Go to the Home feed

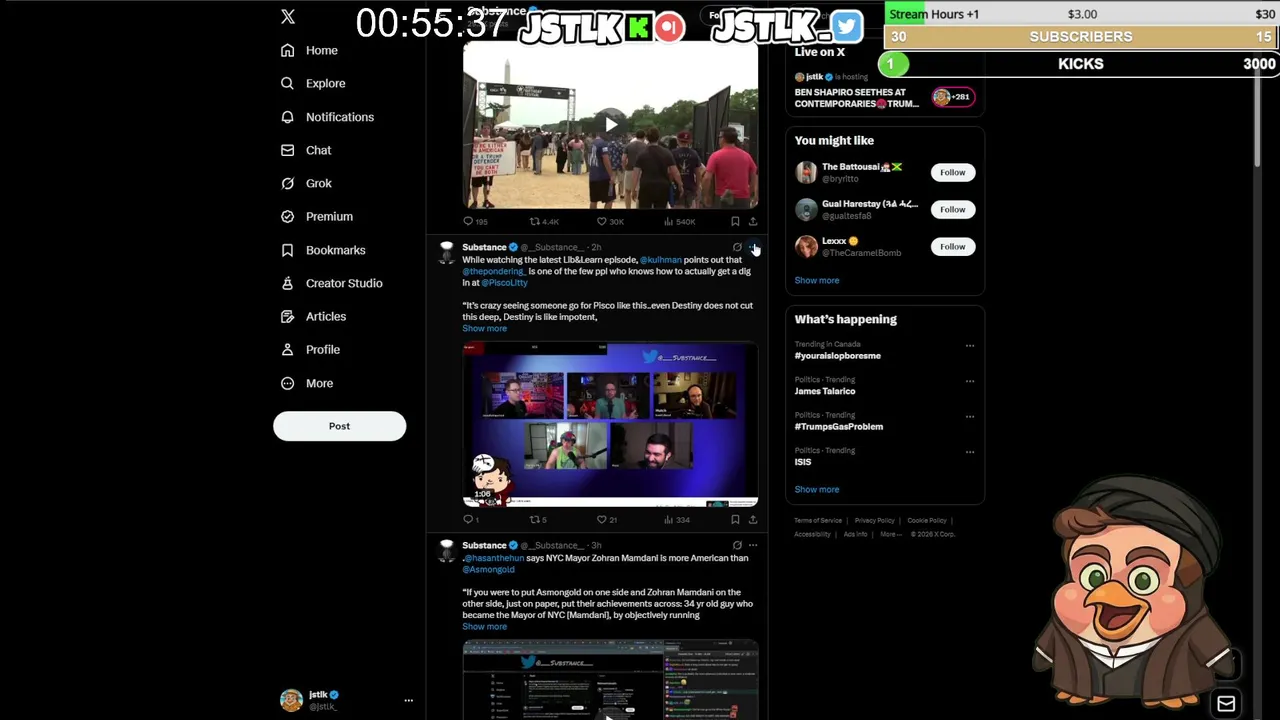[x=310, y=50]
